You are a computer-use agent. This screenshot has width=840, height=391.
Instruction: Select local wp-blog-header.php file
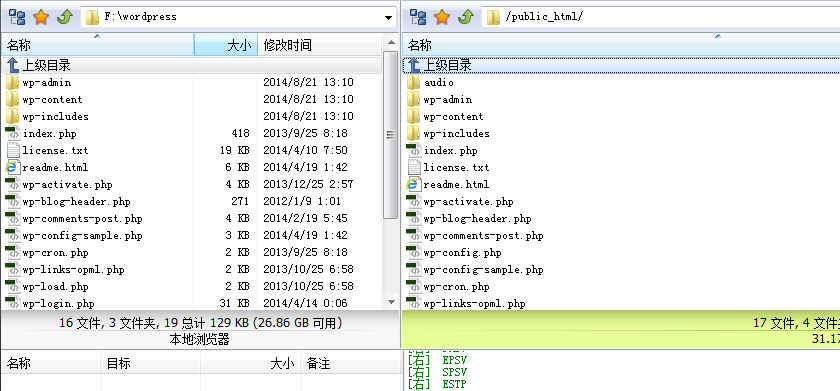click(76, 202)
